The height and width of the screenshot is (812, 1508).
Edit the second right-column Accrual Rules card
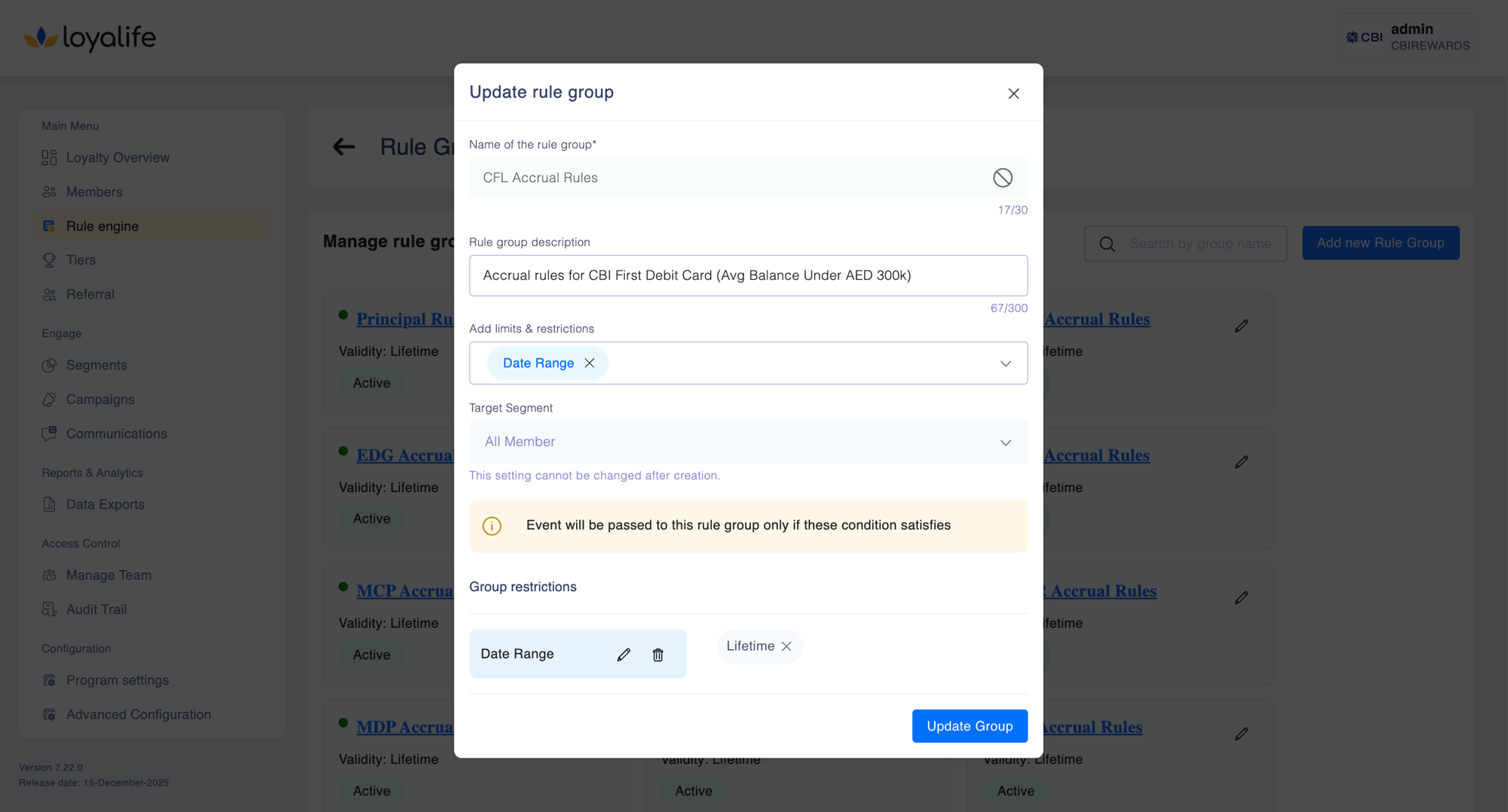tap(1241, 462)
